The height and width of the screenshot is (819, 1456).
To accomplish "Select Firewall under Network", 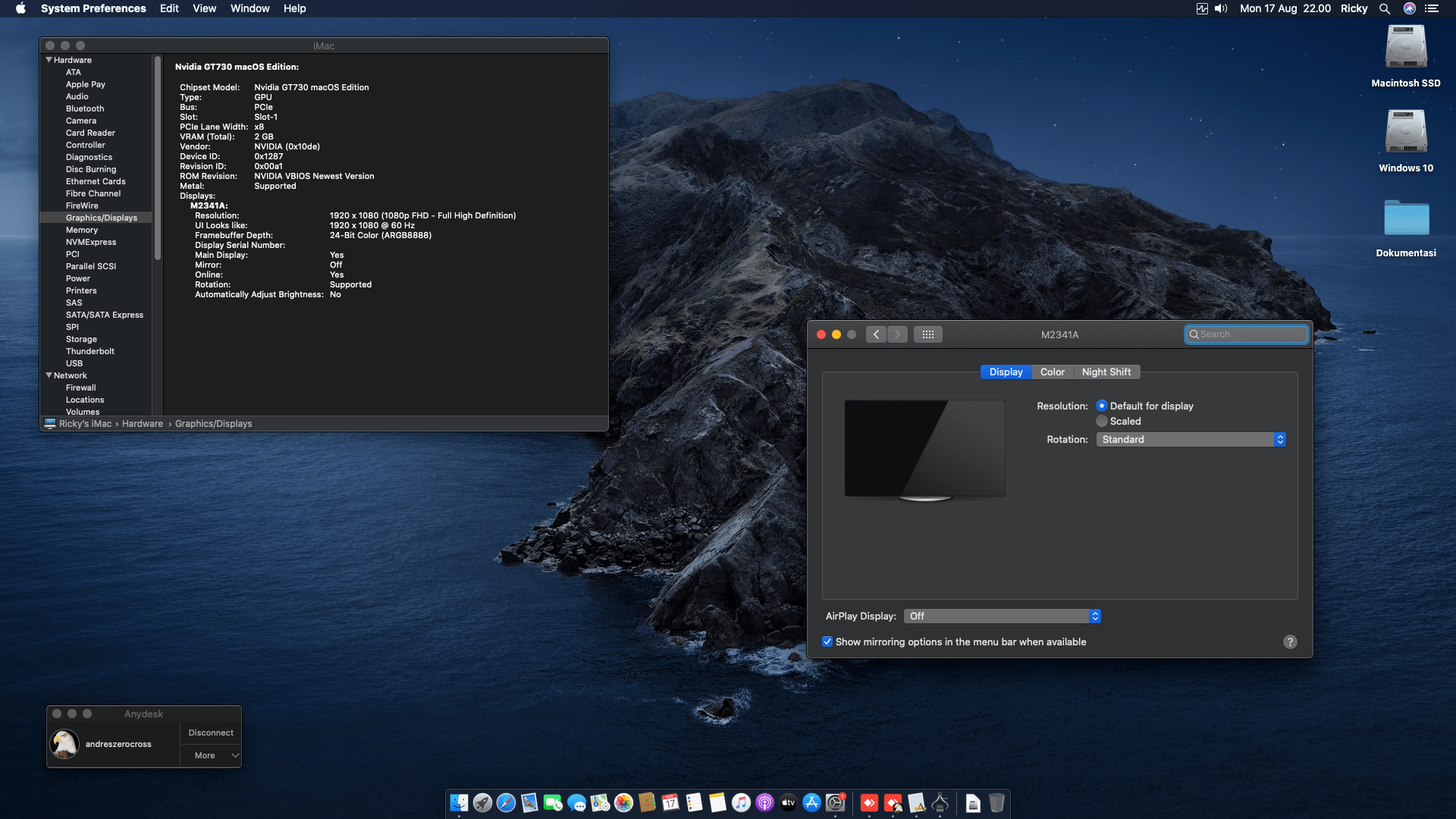I will [x=80, y=388].
